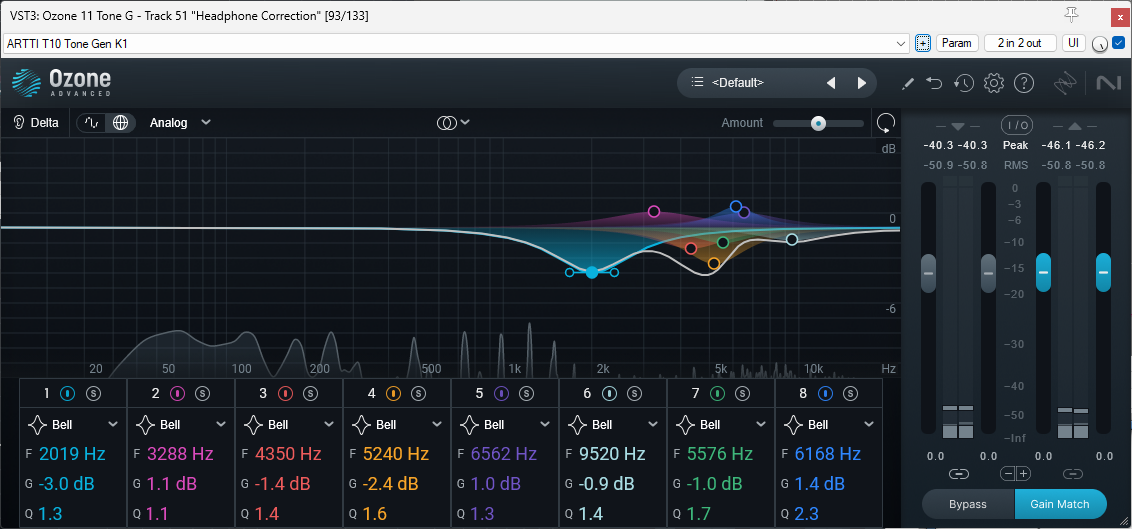Click the 2 in 2 out button
Viewport: 1132px width, 529px height.
[1020, 43]
